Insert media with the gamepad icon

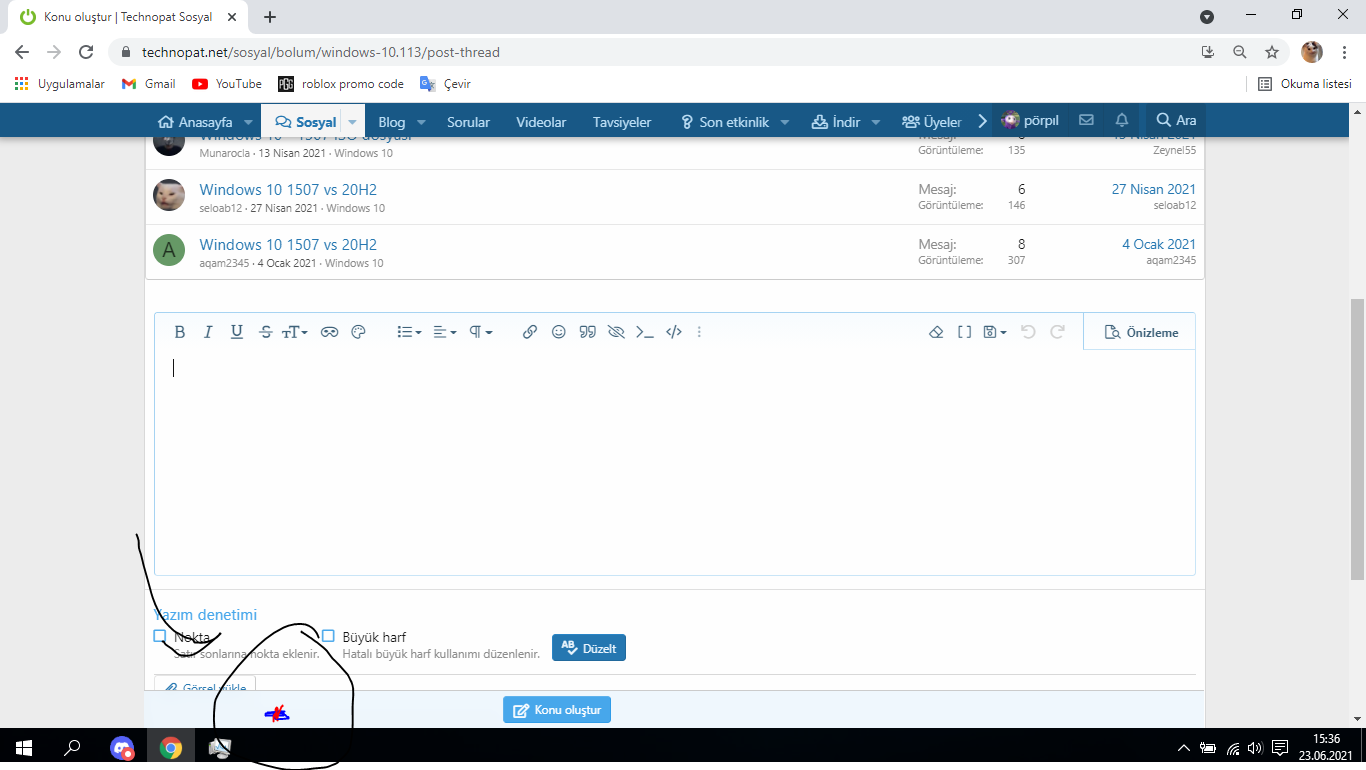pyautogui.click(x=329, y=332)
